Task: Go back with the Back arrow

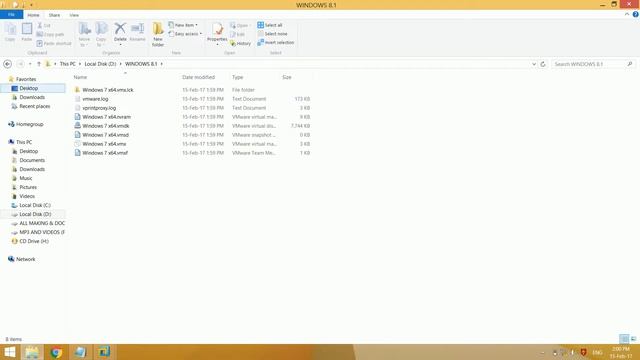Action: tap(7, 64)
